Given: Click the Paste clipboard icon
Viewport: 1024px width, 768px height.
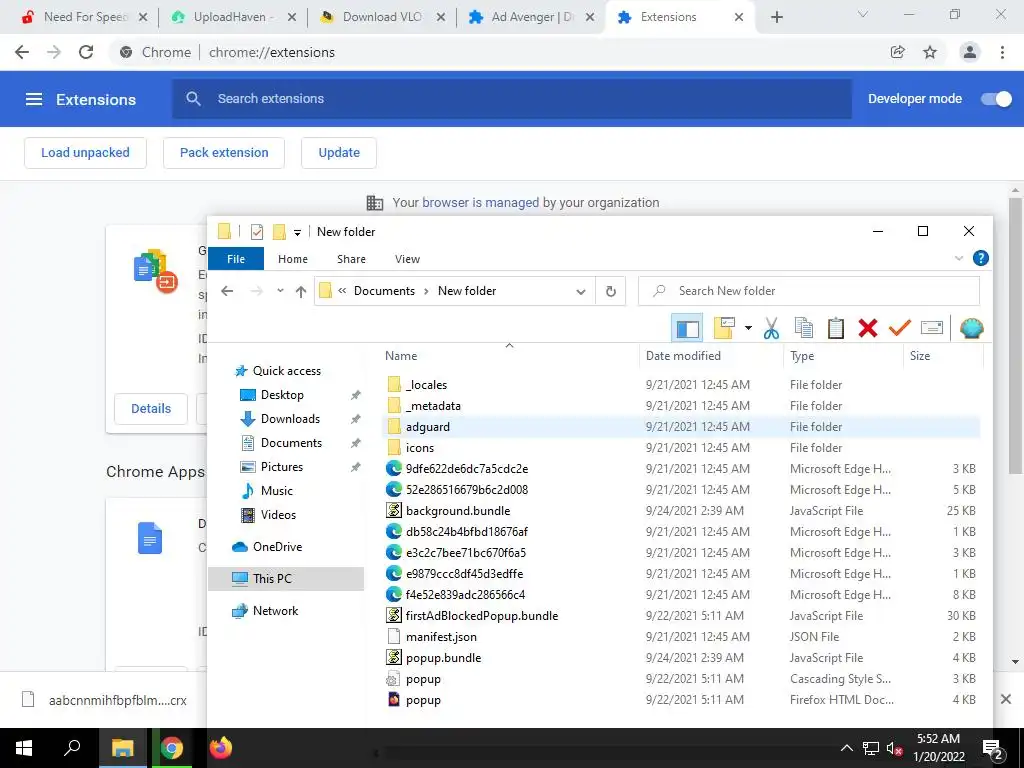Looking at the screenshot, I should (x=836, y=328).
